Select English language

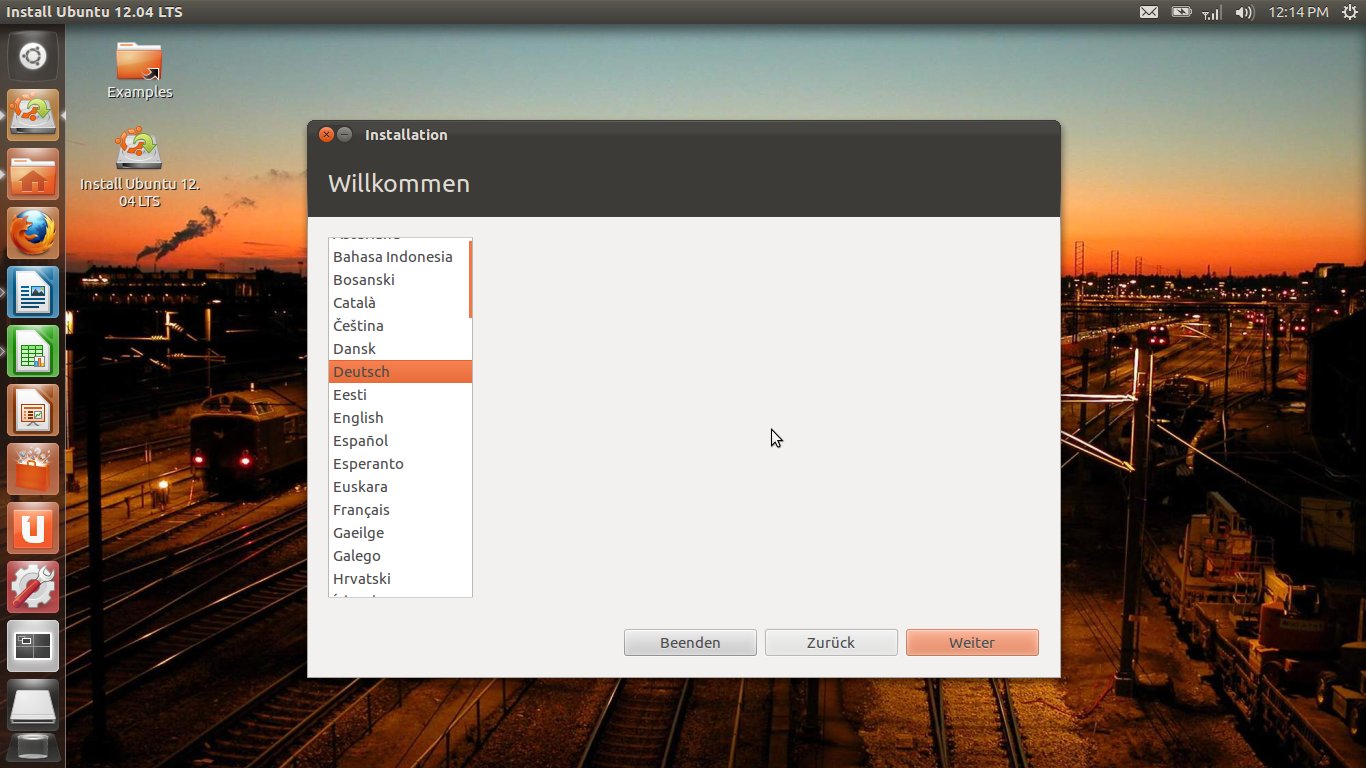[399, 418]
